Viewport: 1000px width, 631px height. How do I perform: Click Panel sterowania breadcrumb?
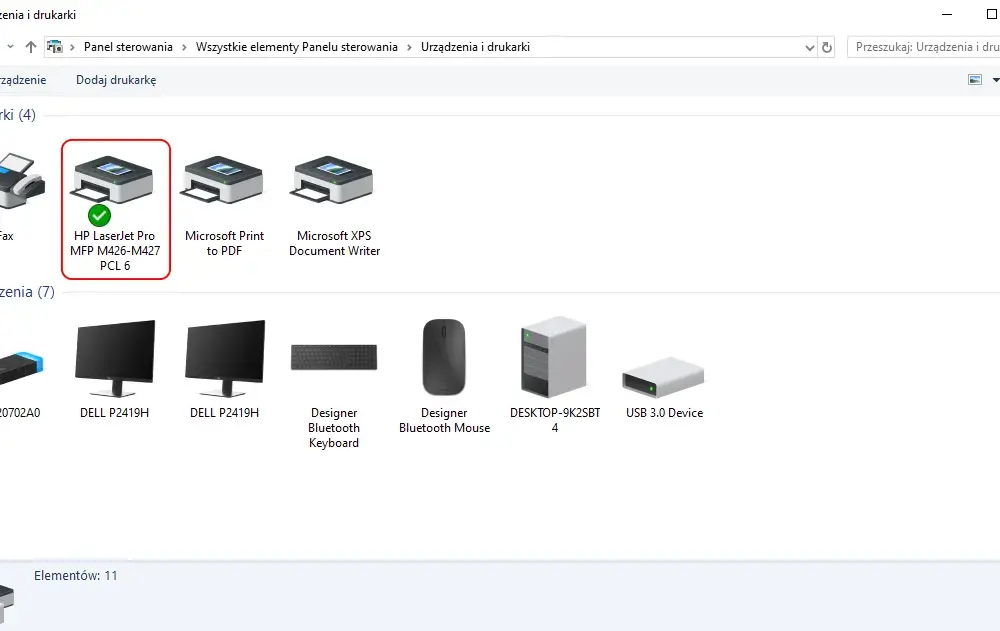click(x=128, y=47)
